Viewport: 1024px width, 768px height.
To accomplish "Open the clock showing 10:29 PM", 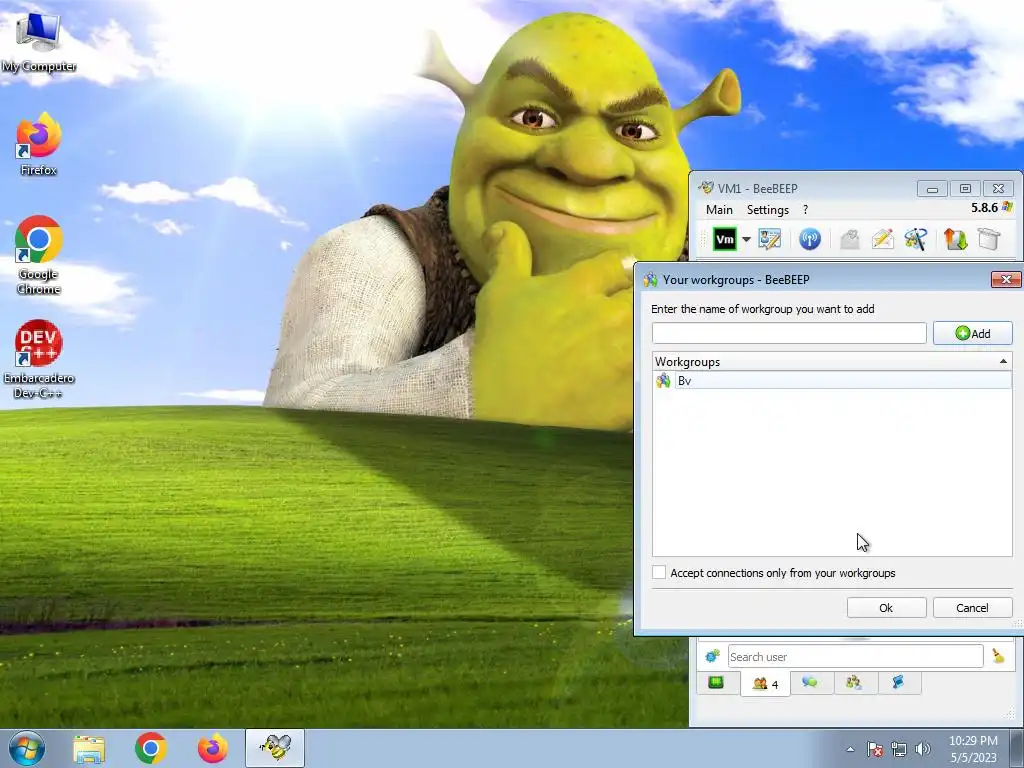I will pyautogui.click(x=973, y=749).
